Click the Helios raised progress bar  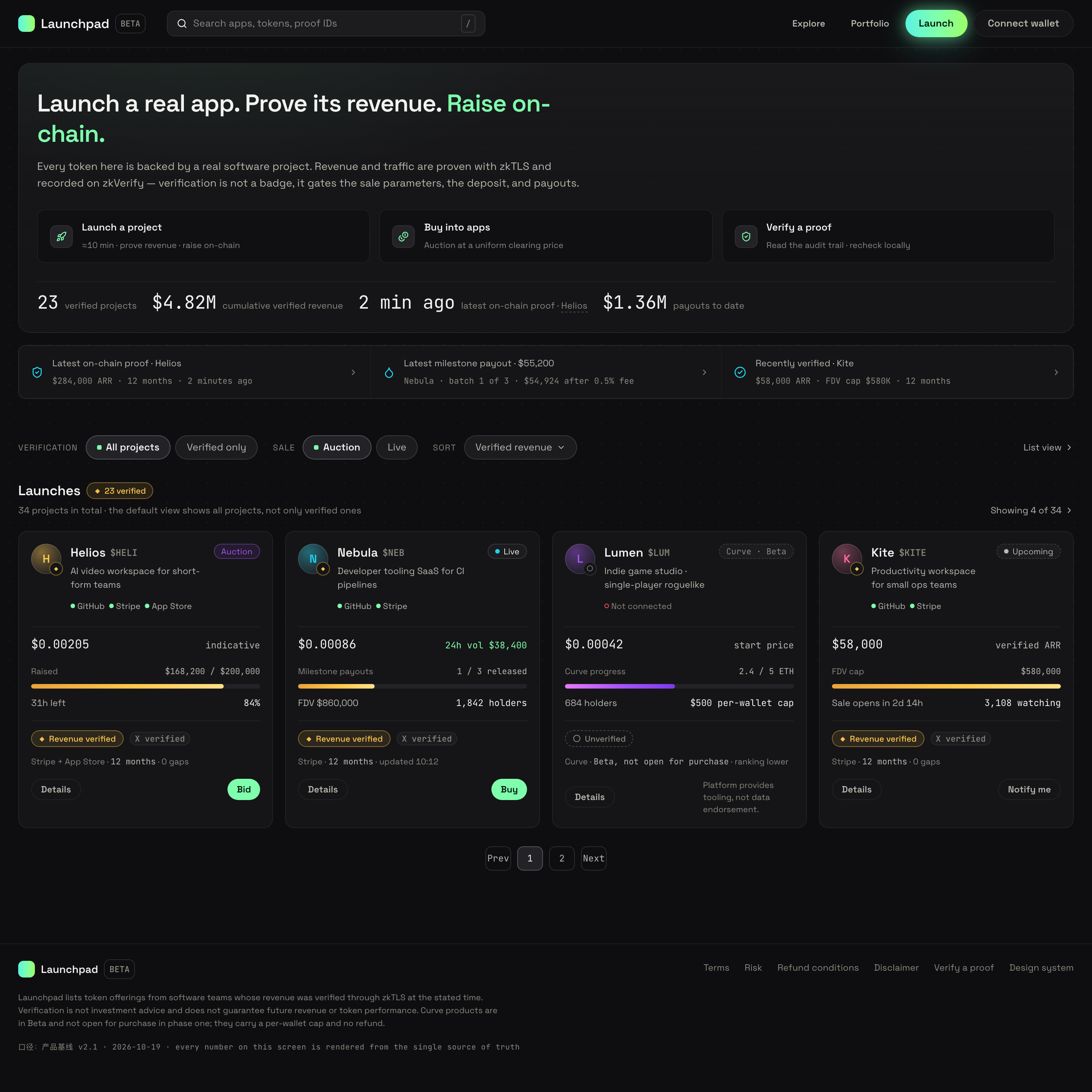[x=145, y=686]
